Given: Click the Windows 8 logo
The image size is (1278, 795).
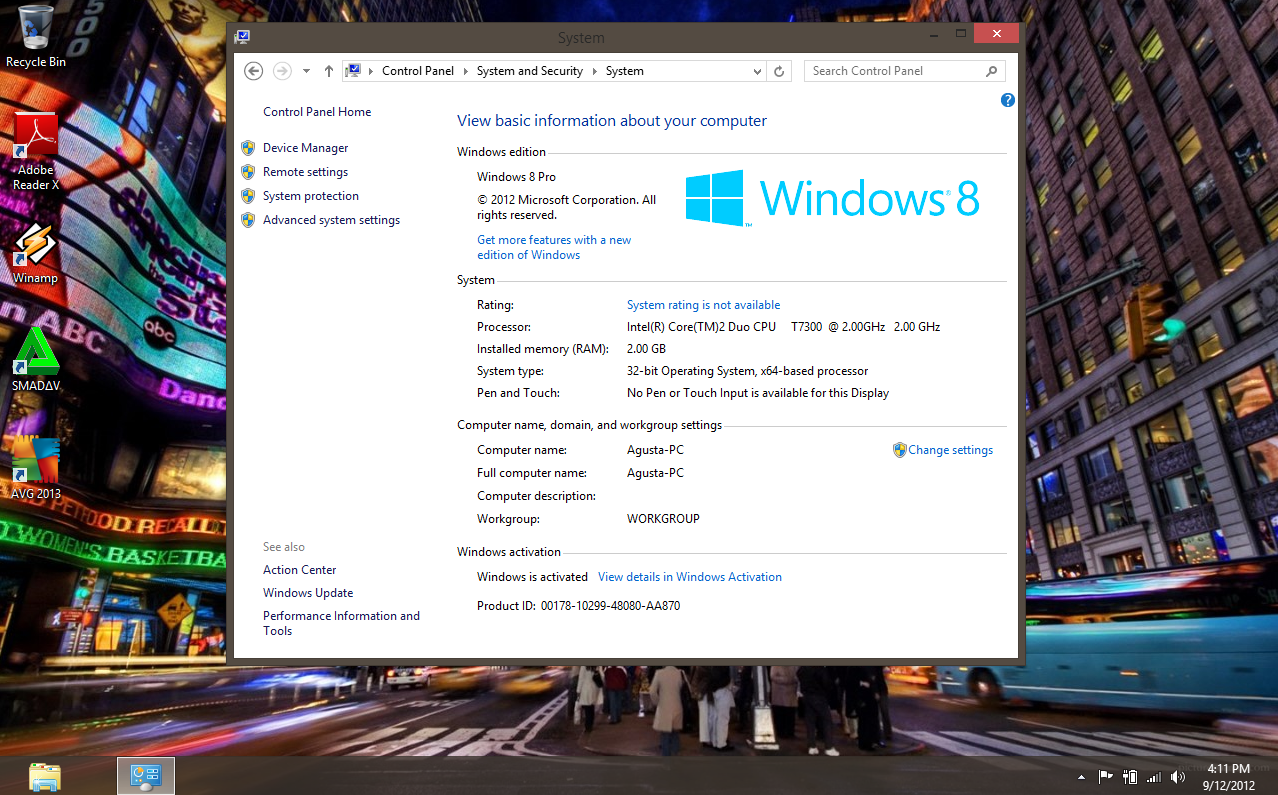Looking at the screenshot, I should coord(832,198).
